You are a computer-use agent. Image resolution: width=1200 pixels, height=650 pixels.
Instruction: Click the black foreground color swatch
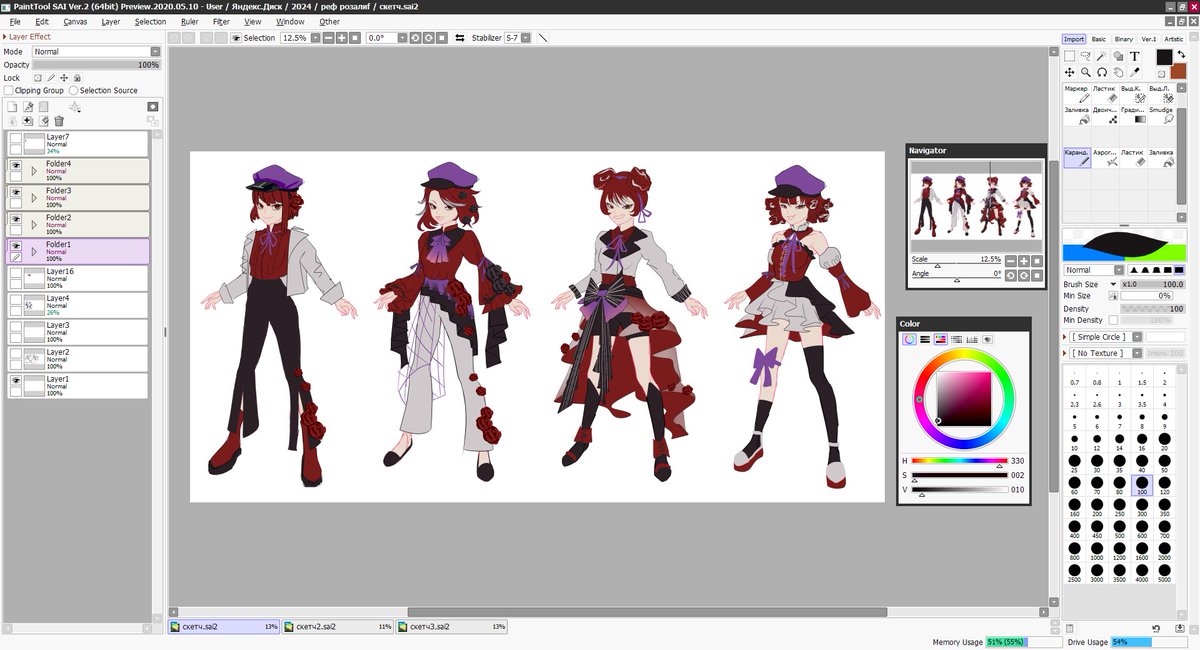tap(1165, 57)
